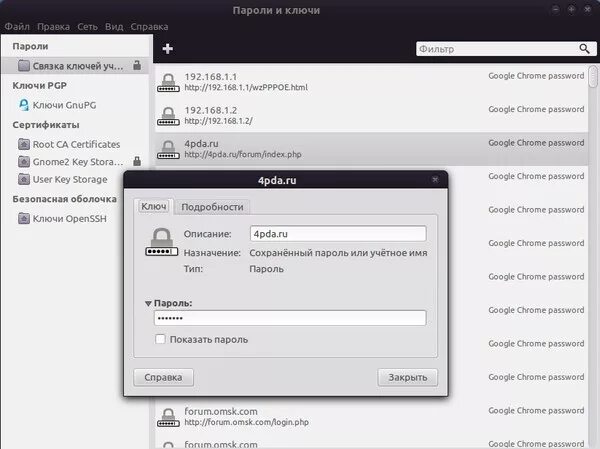Image resolution: width=600 pixels, height=449 pixels.
Task: Open the Сеть menu
Action: [x=88, y=27]
